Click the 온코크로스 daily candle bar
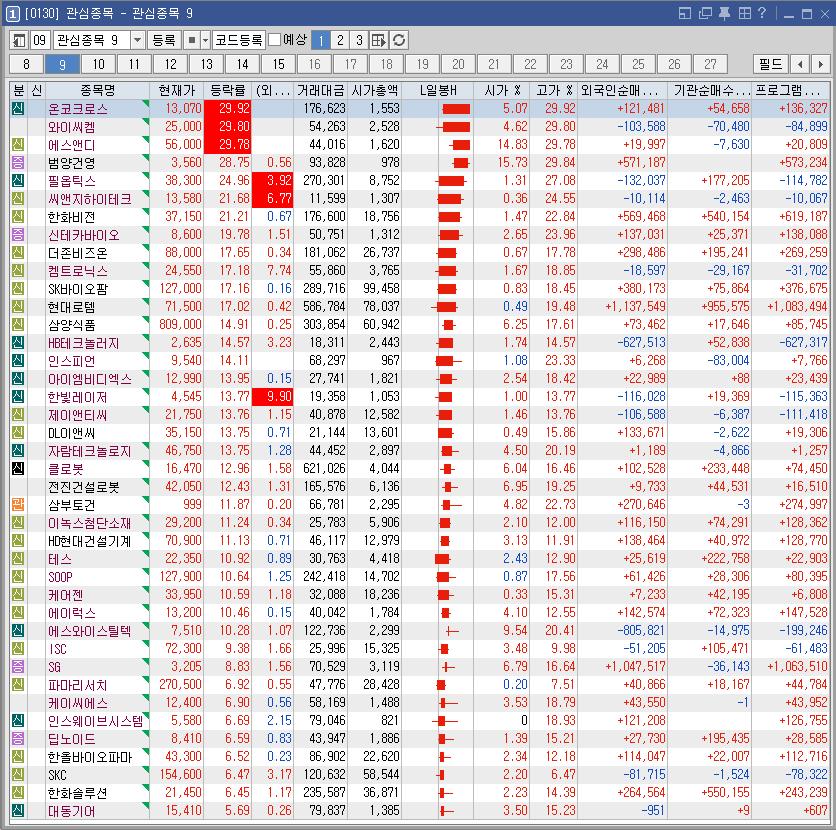This screenshot has height=830, width=836. (x=456, y=109)
